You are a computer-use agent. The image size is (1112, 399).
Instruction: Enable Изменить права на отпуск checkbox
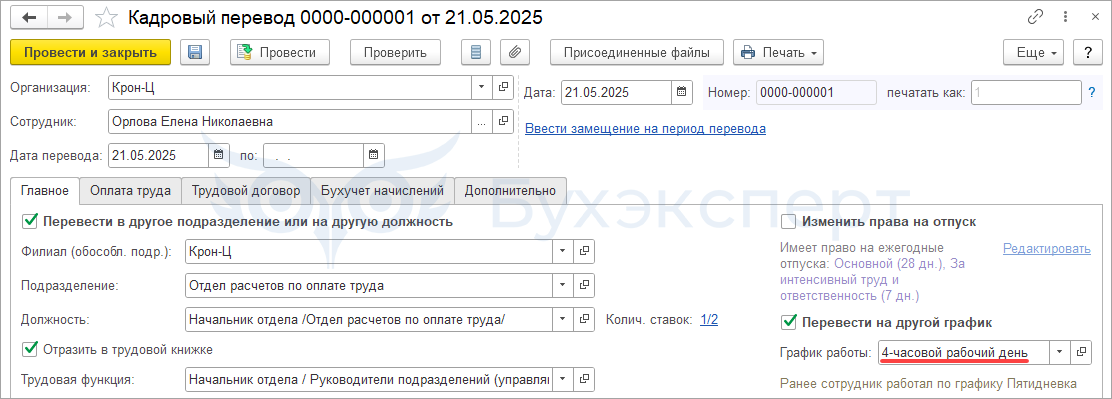(788, 221)
